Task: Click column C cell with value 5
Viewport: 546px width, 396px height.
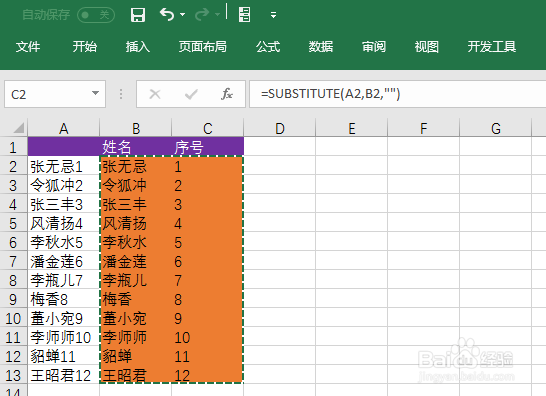Action: coord(208,242)
